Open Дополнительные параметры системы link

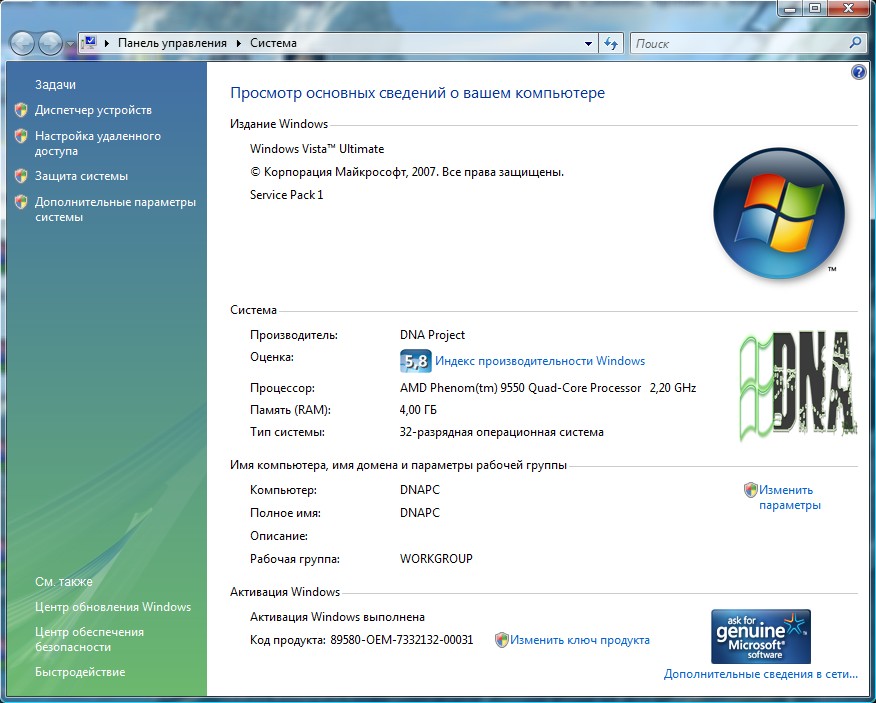116,209
